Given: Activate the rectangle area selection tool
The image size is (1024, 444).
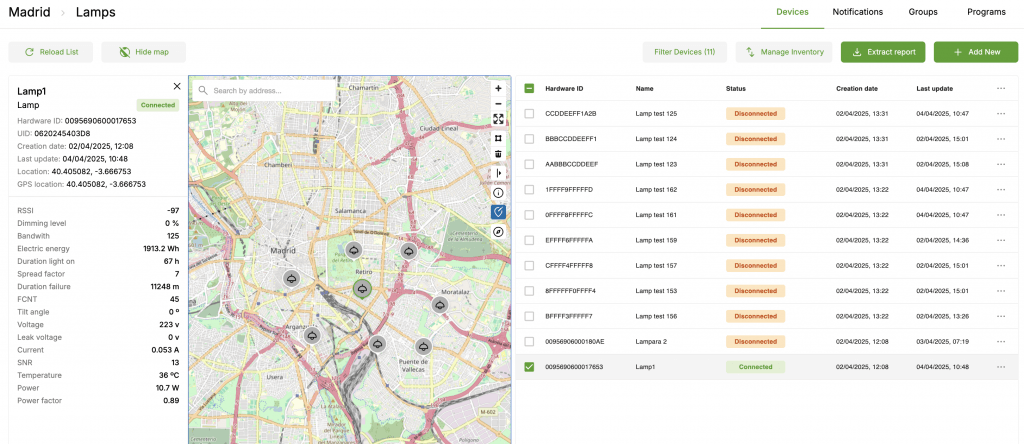Looking at the screenshot, I should click(498, 138).
